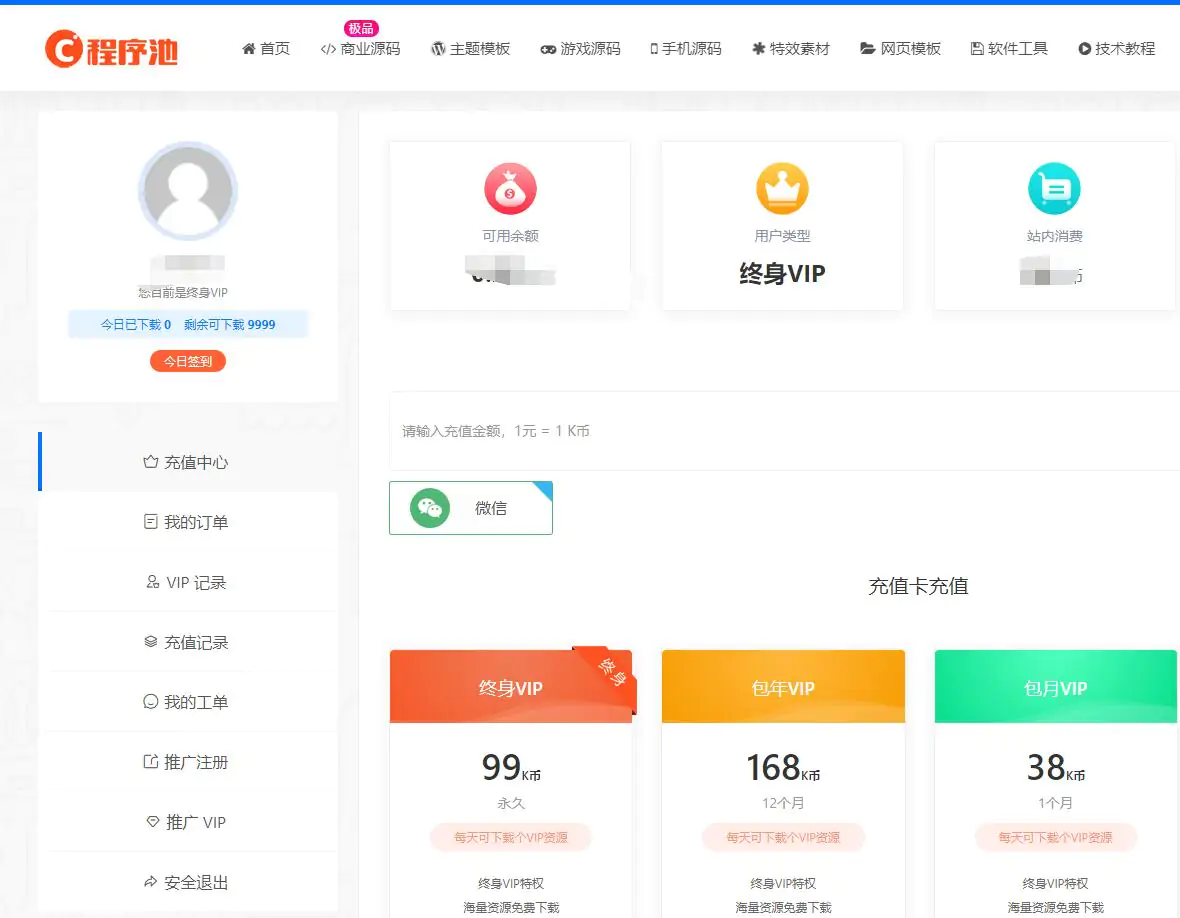
Task: Select the 终身VIP plan card header
Action: point(511,687)
